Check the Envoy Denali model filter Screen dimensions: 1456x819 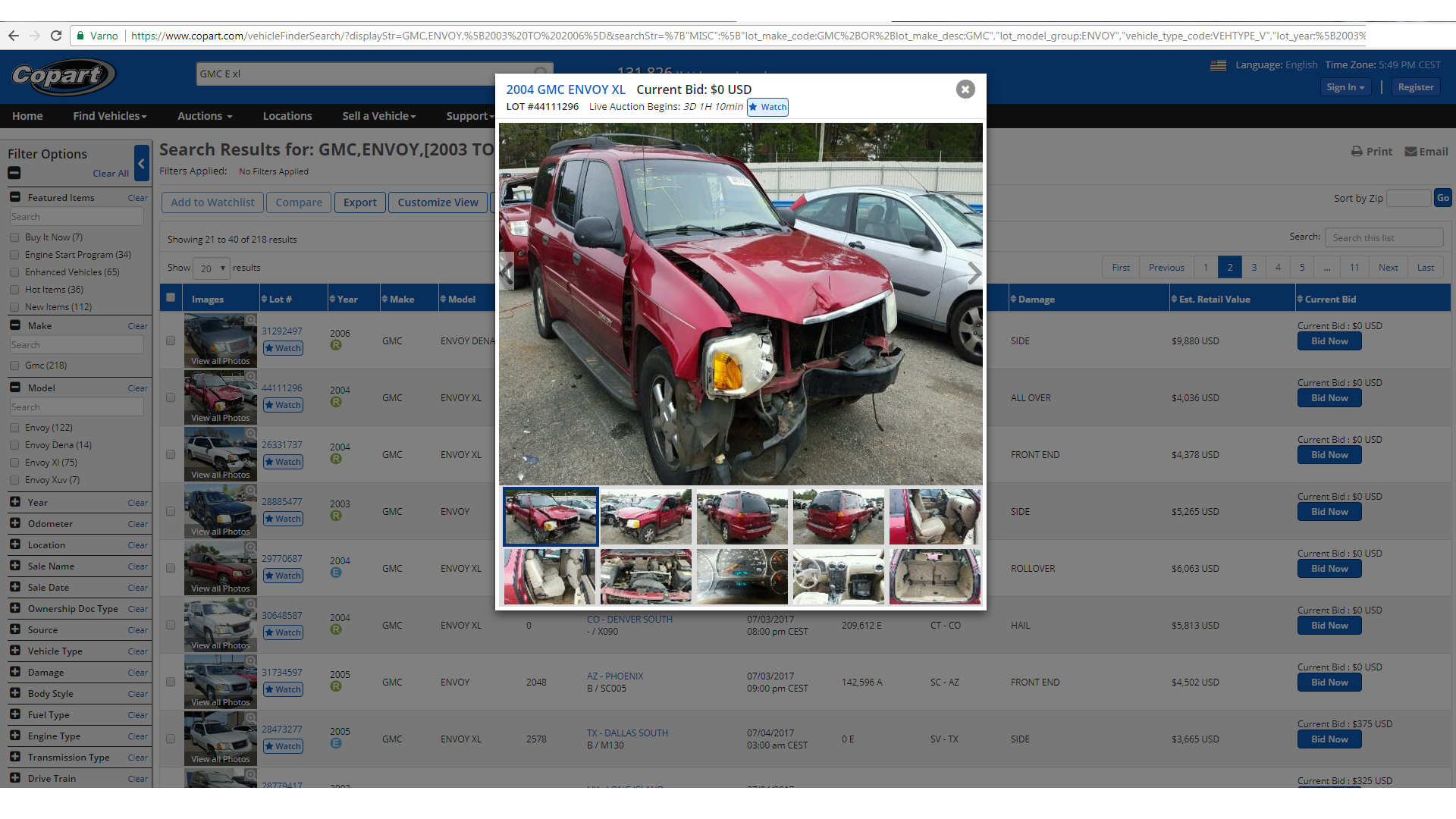[14, 445]
